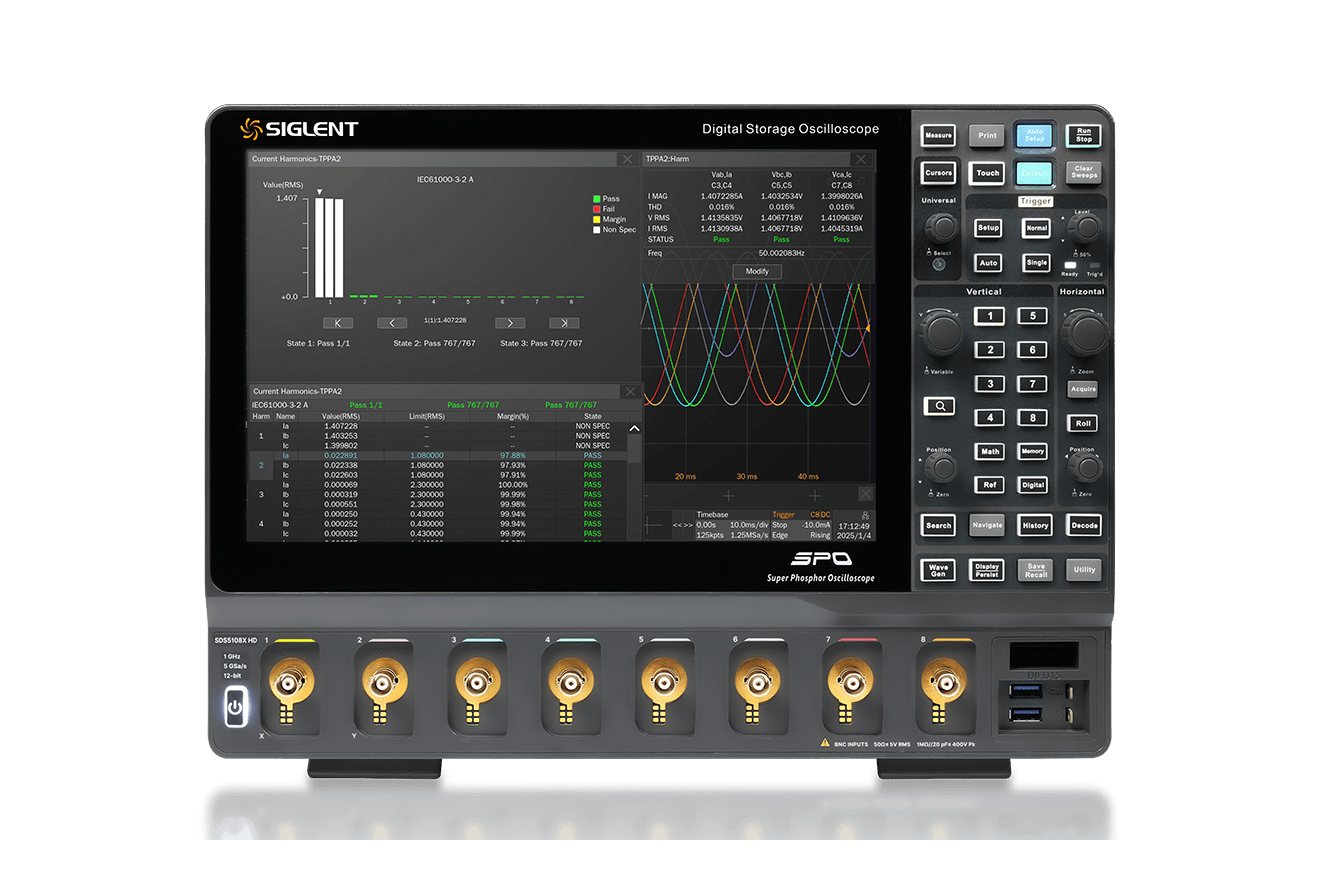Toggle the Cursors button
Image resolution: width=1320 pixels, height=880 pixels.
point(938,173)
